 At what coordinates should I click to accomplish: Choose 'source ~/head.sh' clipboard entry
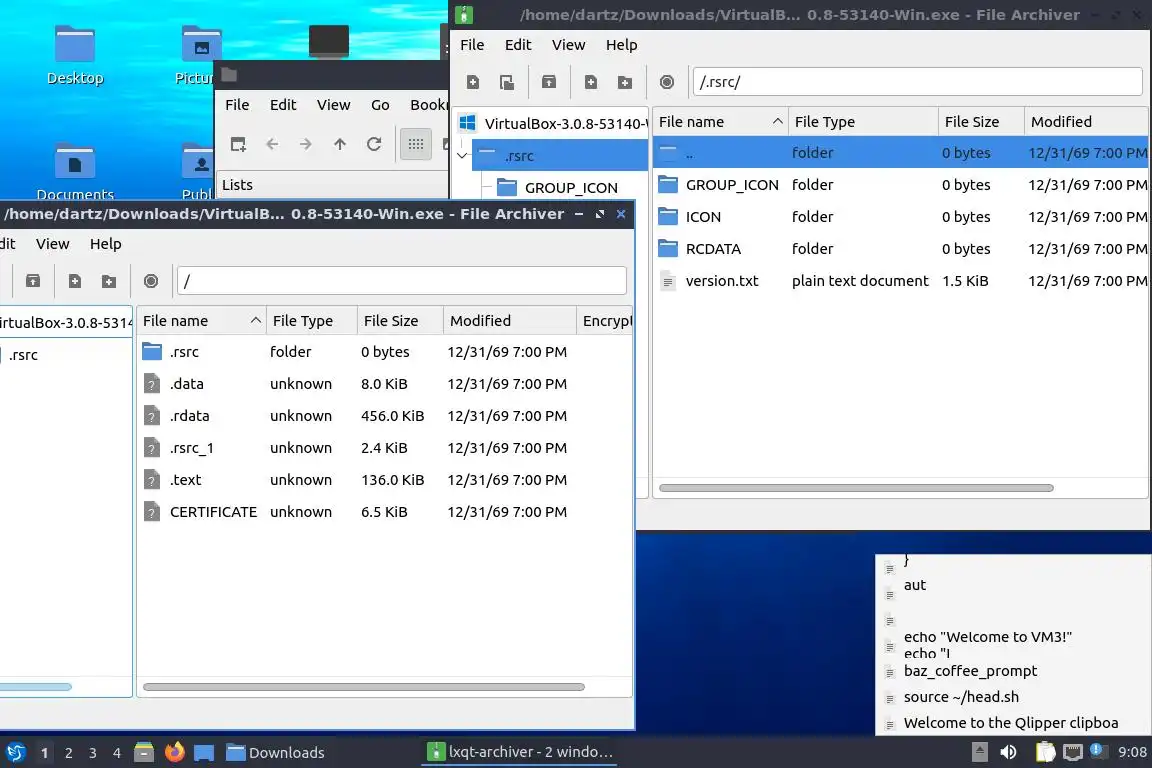click(1014, 697)
